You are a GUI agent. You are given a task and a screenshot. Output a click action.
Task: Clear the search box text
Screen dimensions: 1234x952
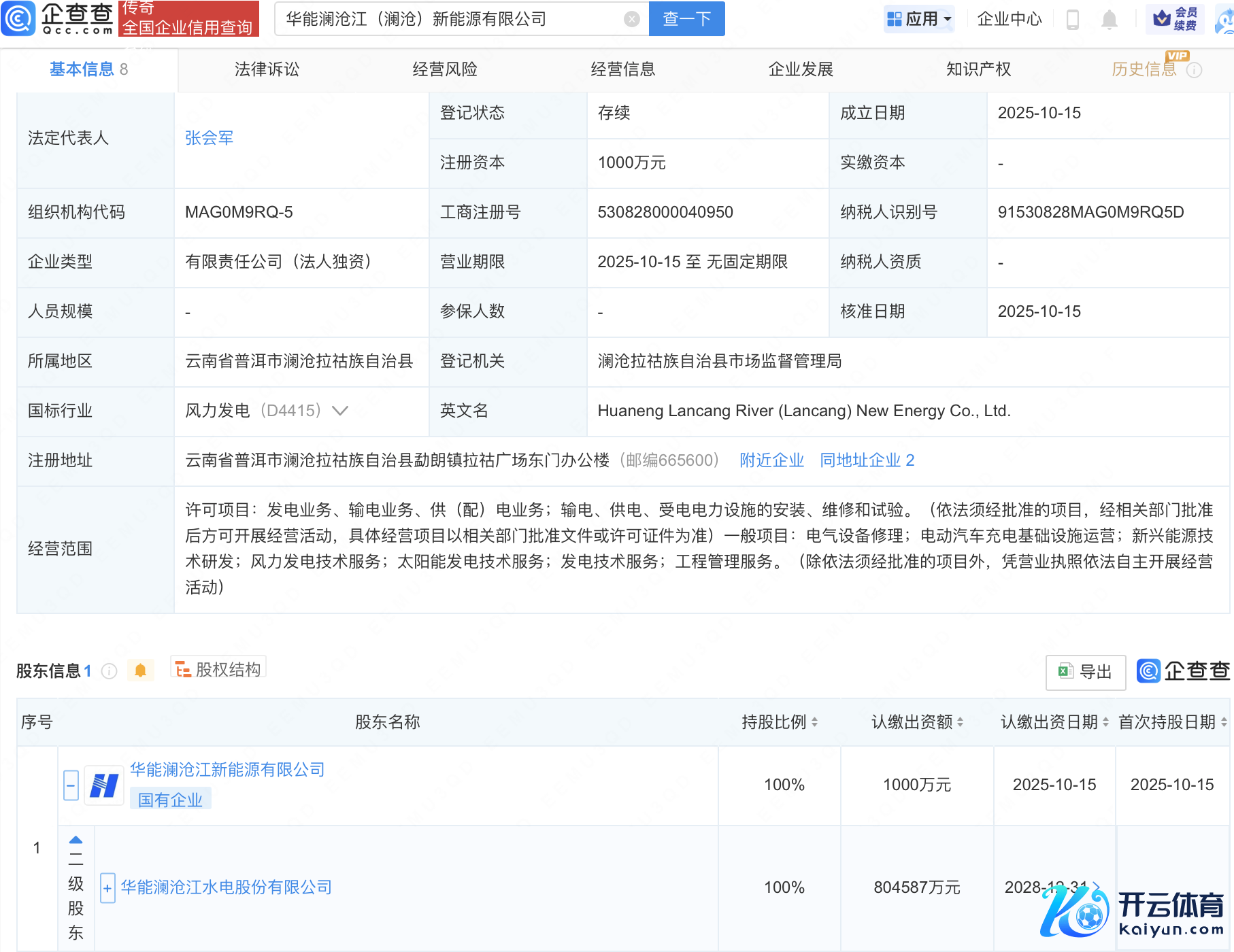pyautogui.click(x=631, y=19)
